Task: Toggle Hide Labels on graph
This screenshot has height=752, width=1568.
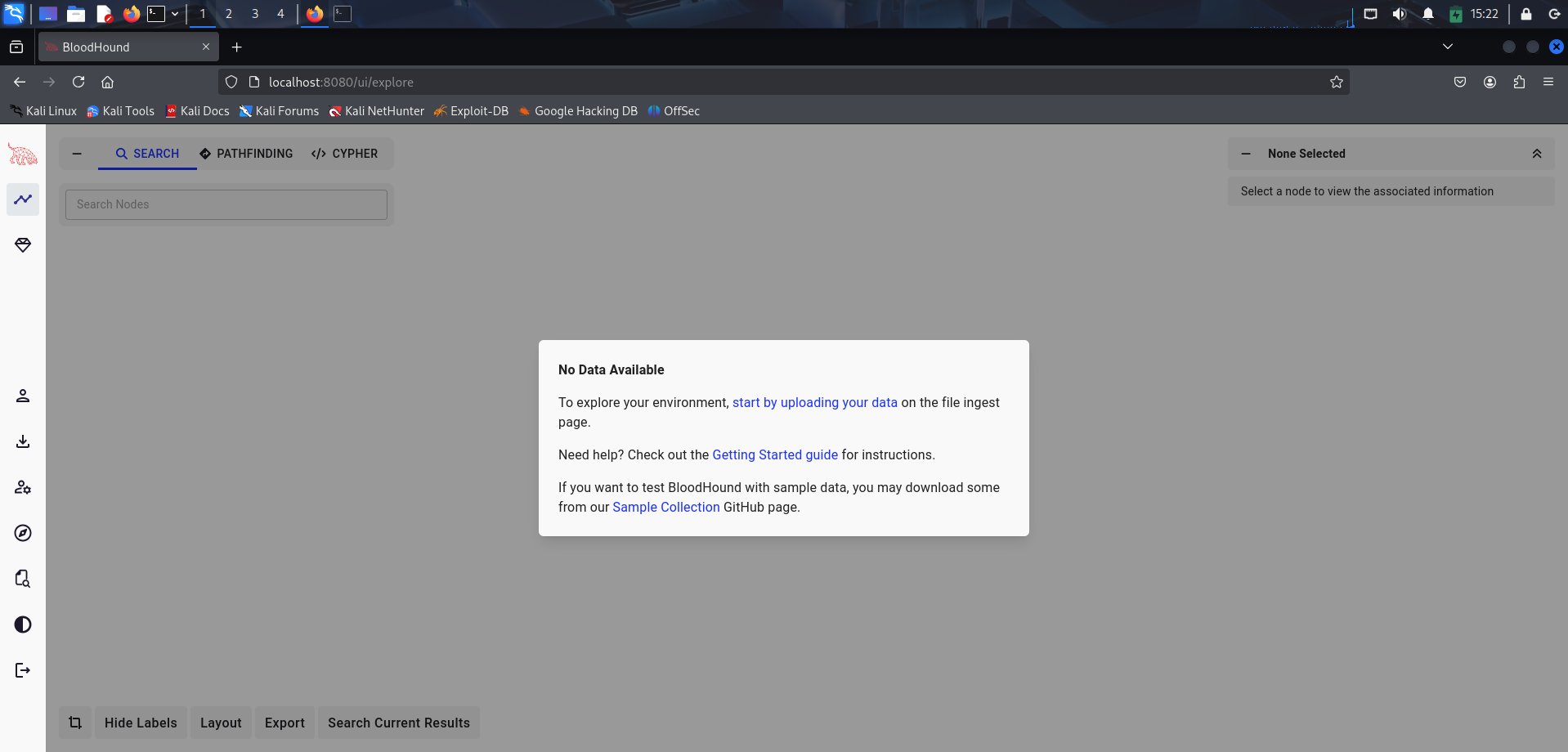Action: pos(141,723)
